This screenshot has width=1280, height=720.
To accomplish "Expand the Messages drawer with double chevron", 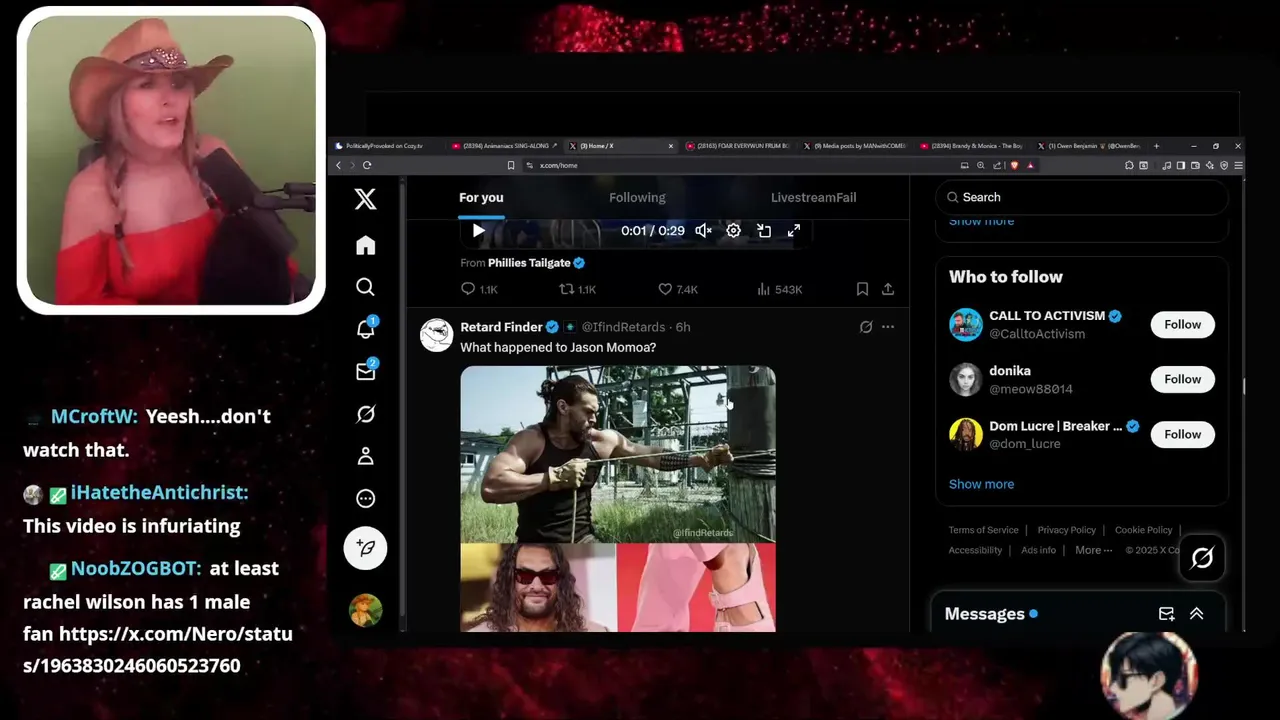I will 1196,614.
